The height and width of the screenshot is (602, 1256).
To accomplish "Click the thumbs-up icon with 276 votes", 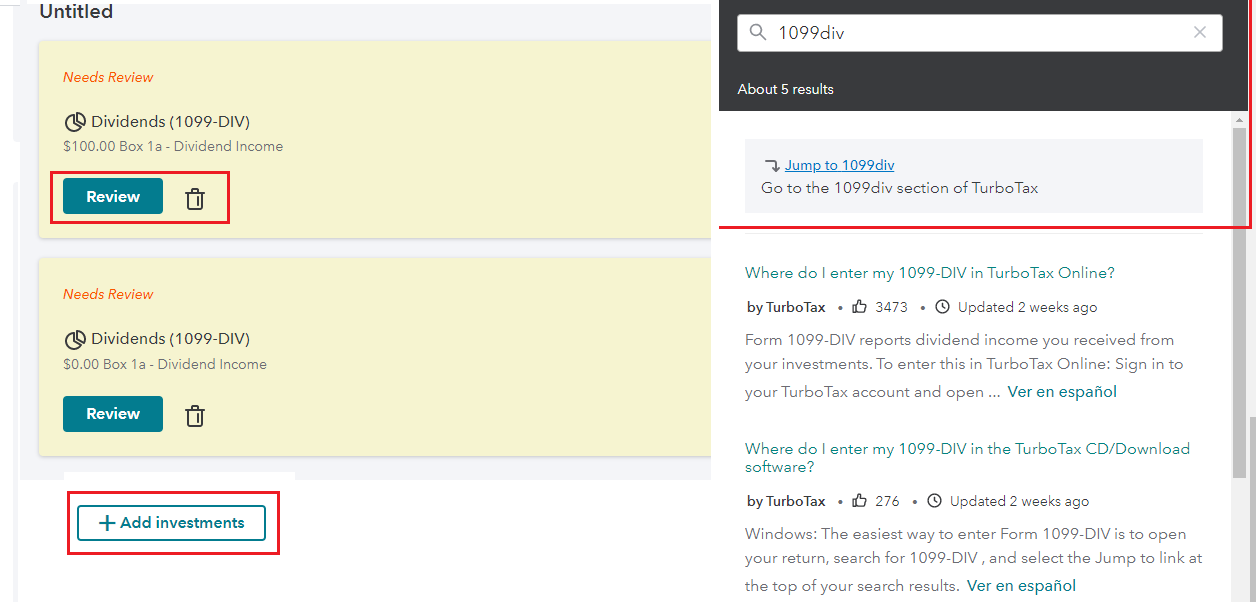I will pyautogui.click(x=860, y=501).
